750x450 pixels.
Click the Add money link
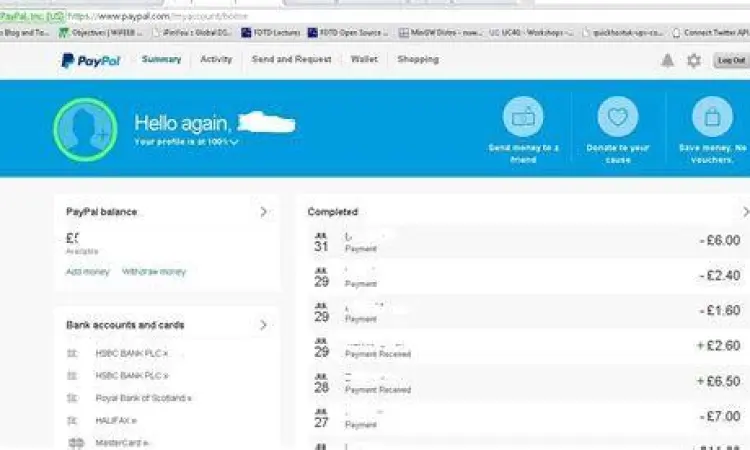click(88, 272)
